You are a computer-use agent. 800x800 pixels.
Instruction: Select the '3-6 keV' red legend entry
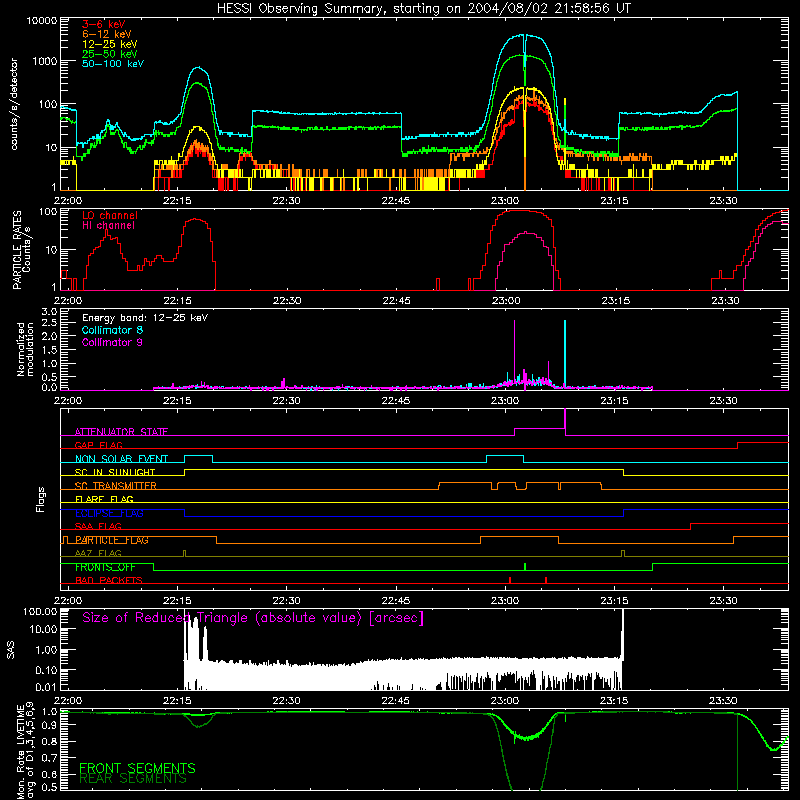coord(103,24)
